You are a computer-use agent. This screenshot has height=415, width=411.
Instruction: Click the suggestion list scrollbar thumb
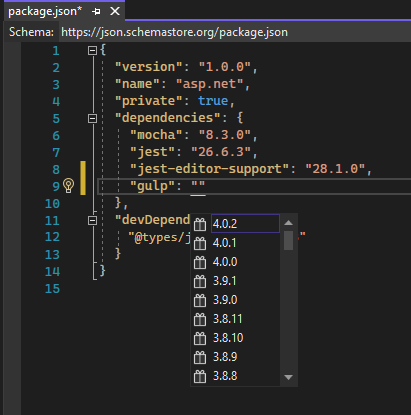[289, 240]
